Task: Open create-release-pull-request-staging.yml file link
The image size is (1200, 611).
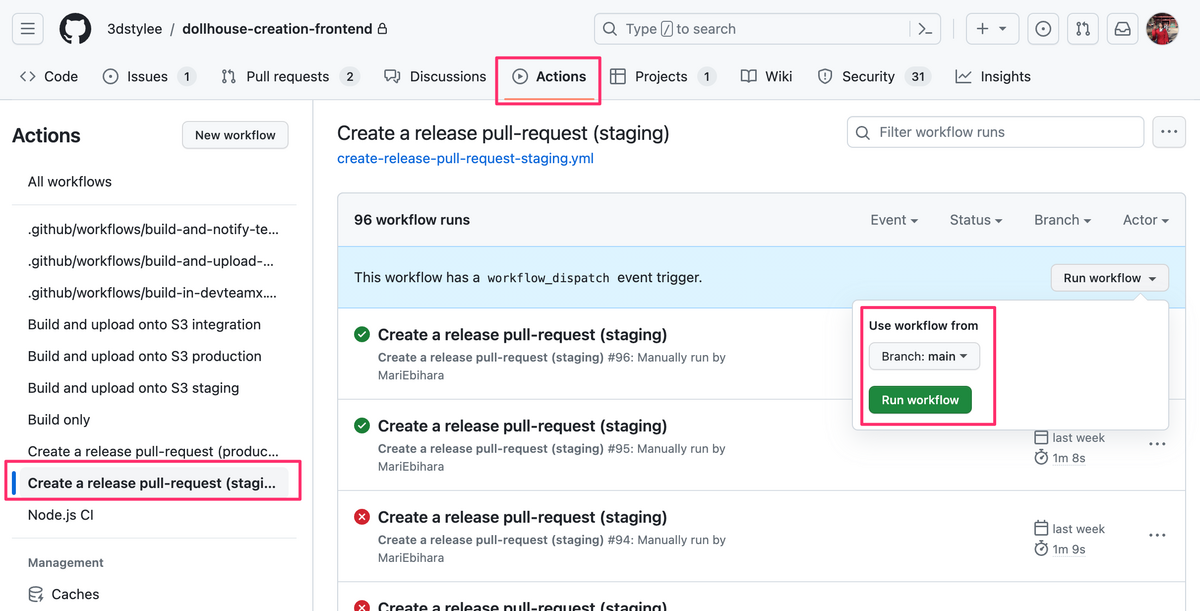Action: click(465, 158)
